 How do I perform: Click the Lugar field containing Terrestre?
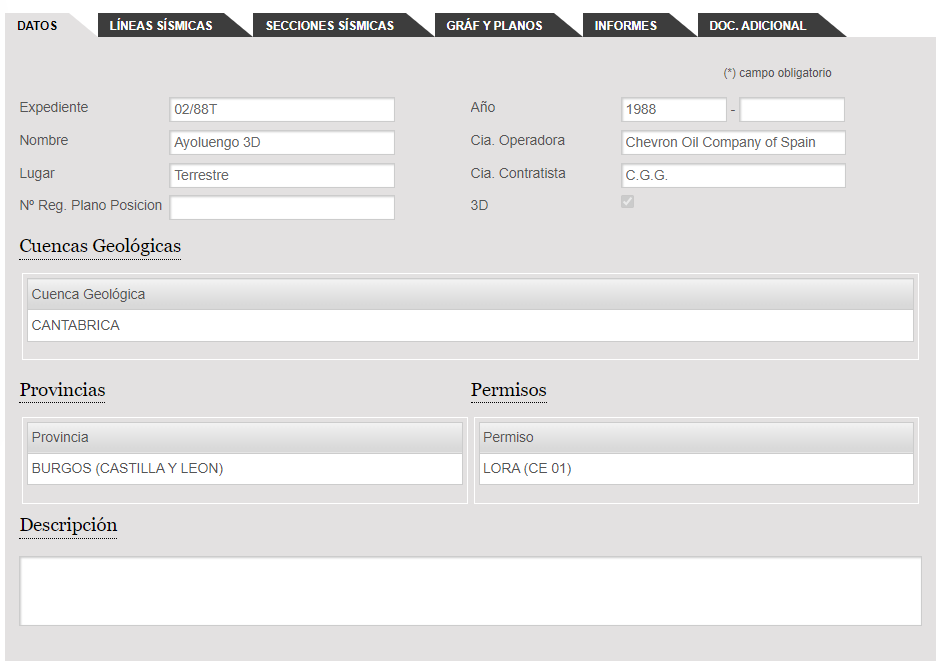click(282, 176)
